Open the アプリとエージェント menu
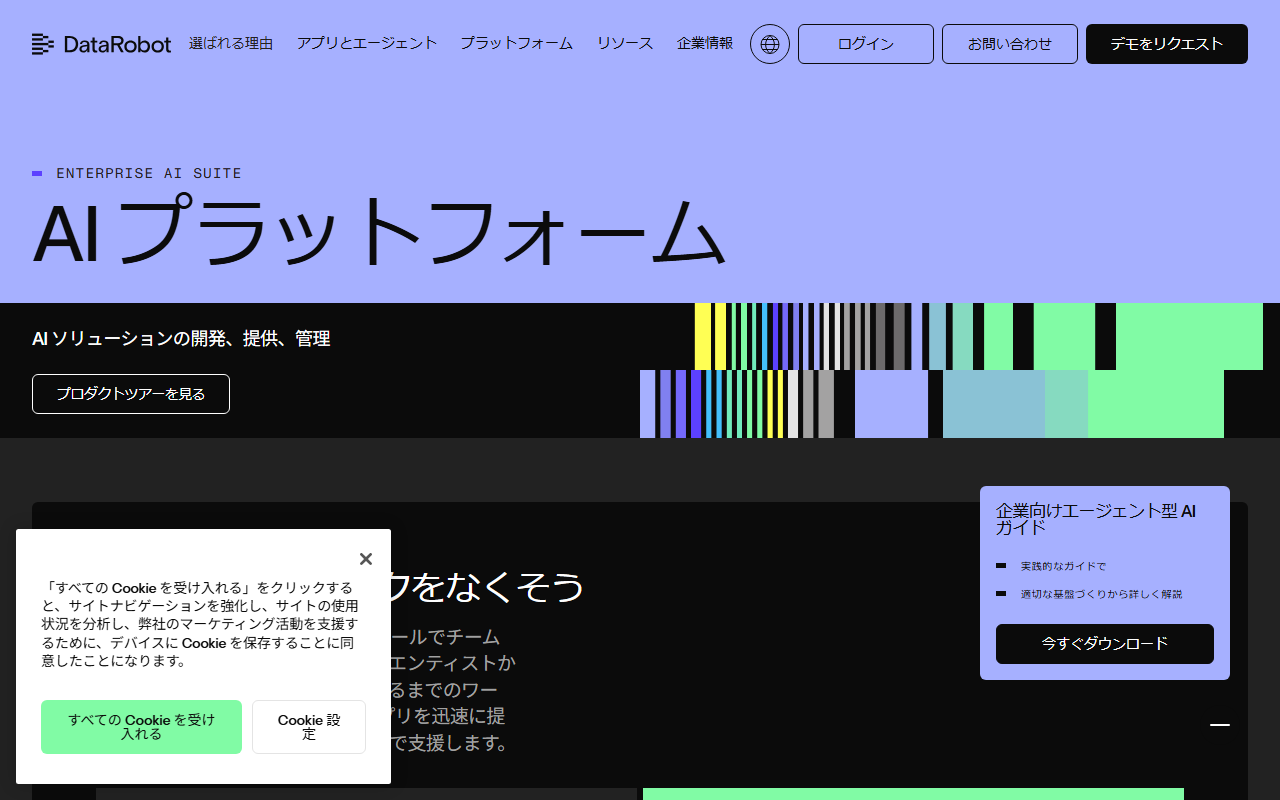The image size is (1280, 800). click(x=366, y=44)
